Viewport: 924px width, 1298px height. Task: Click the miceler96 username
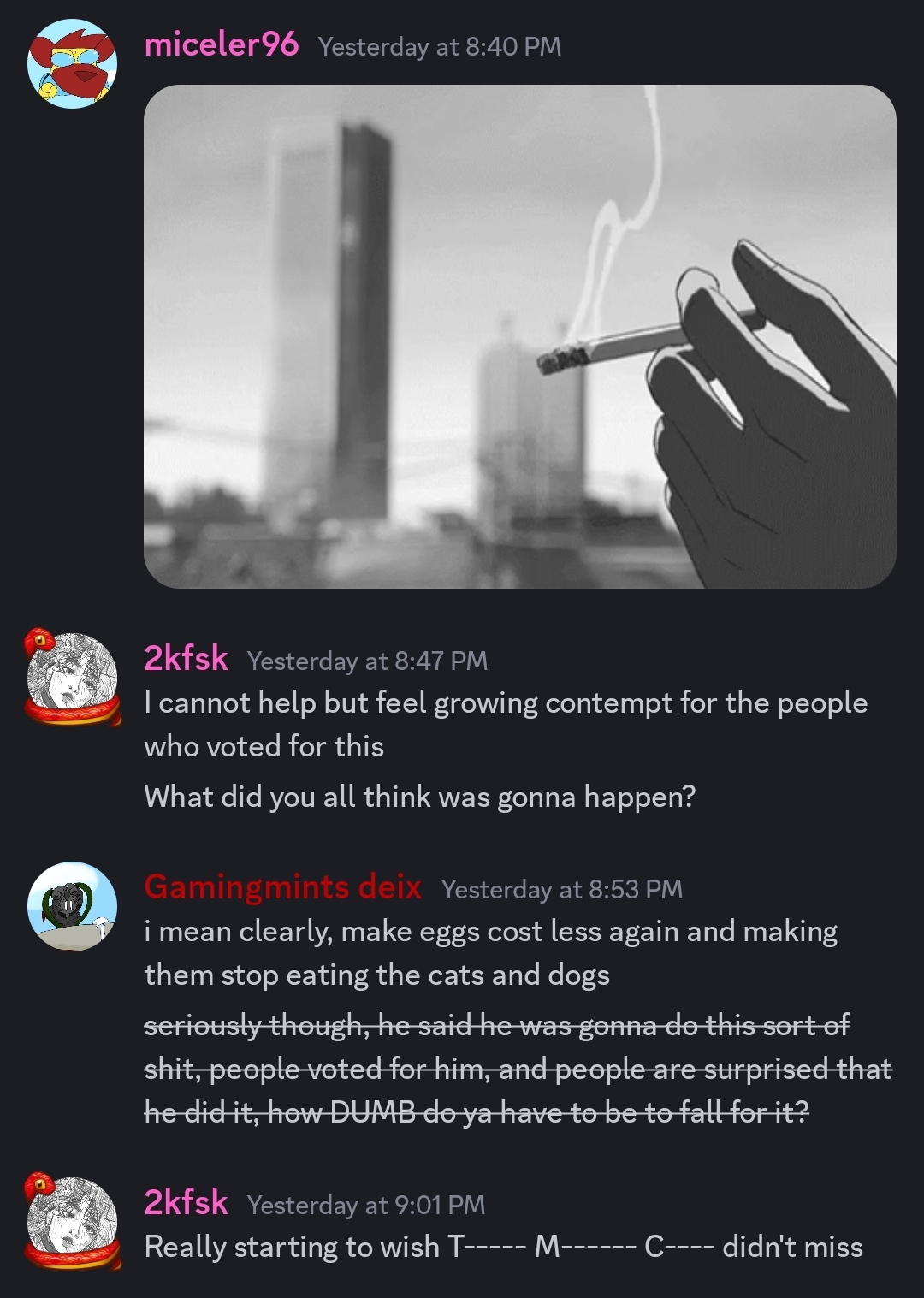point(222,44)
